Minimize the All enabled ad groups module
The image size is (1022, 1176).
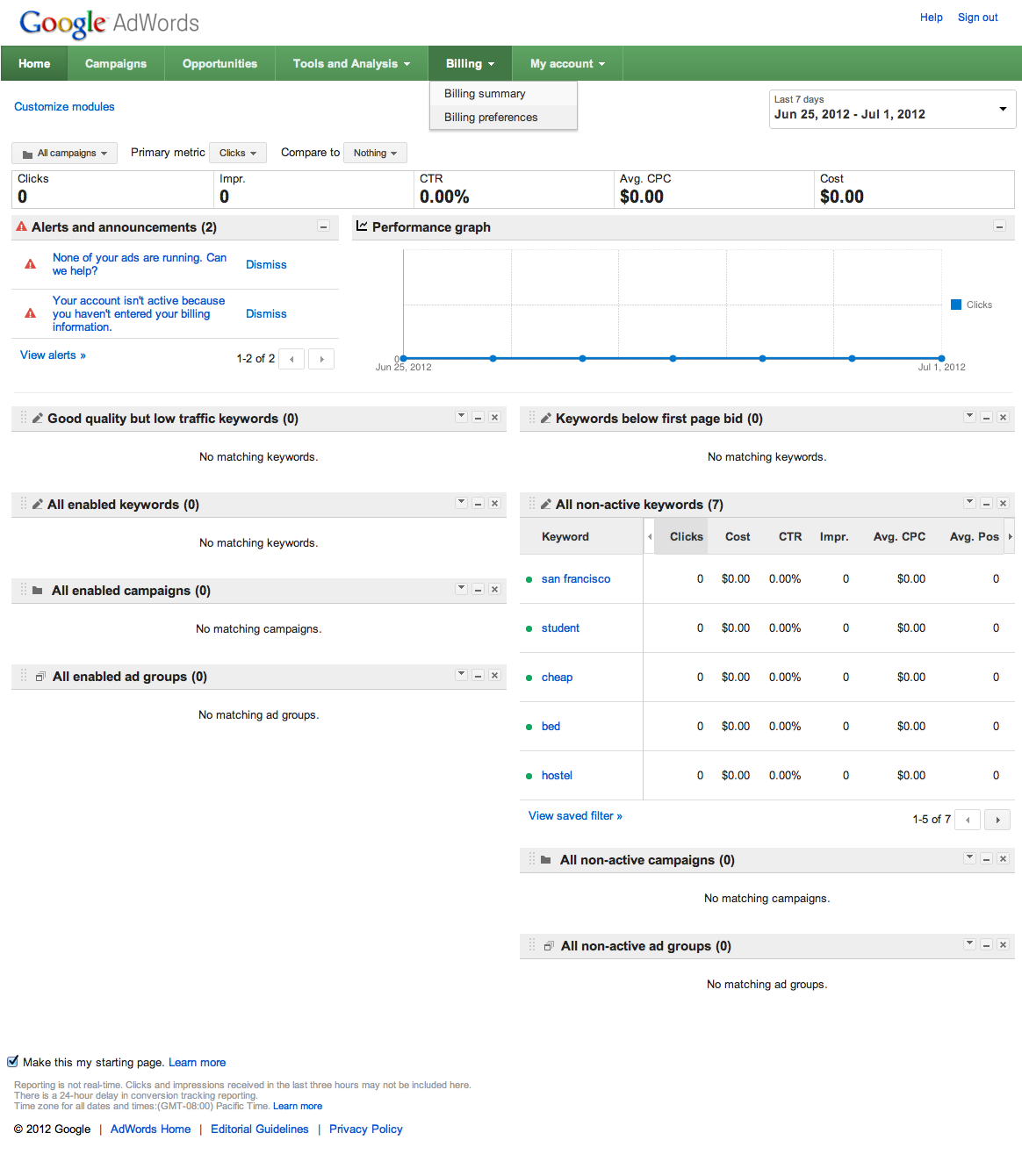[x=479, y=676]
